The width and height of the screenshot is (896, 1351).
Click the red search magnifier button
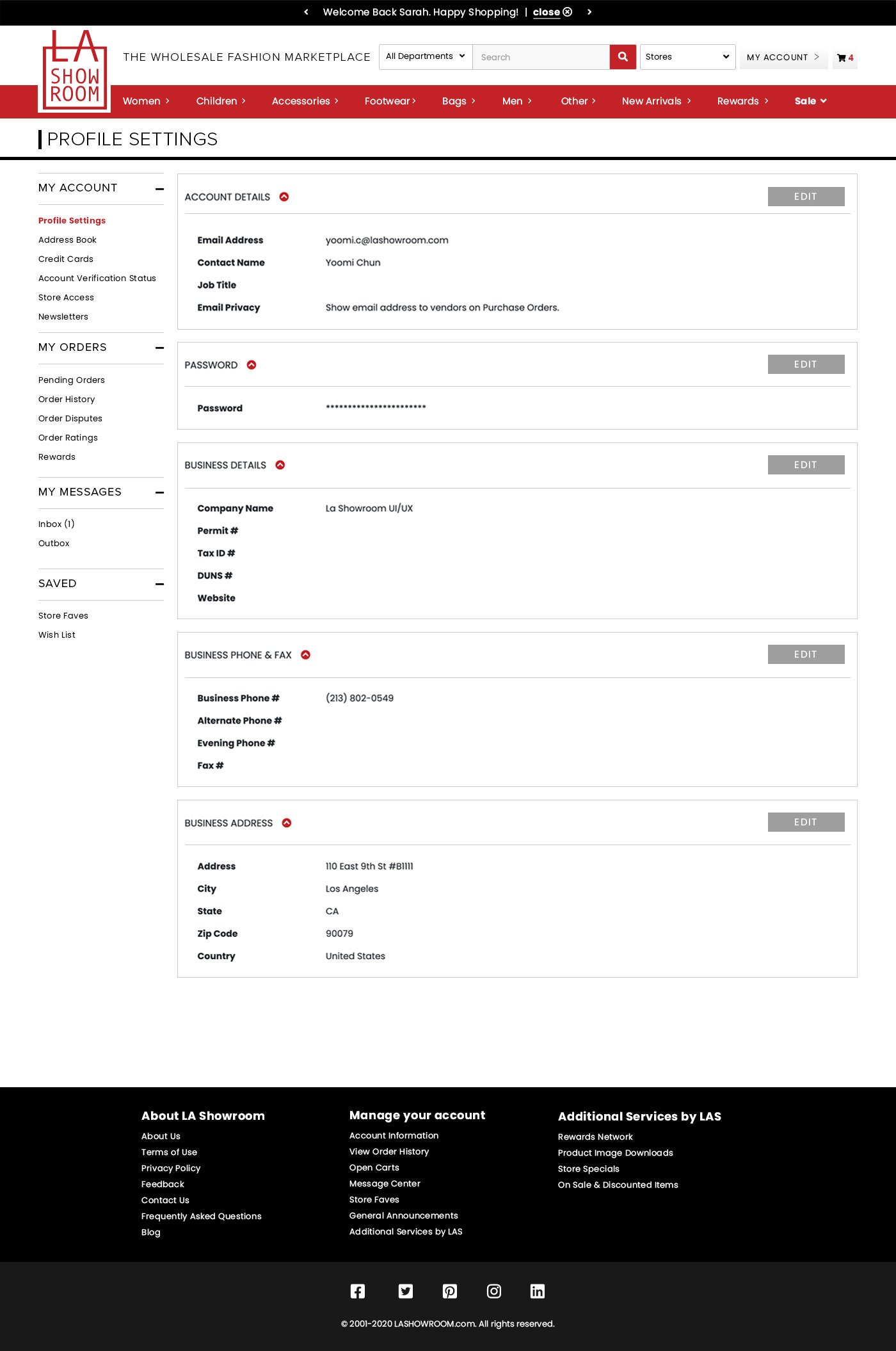pyautogui.click(x=622, y=57)
